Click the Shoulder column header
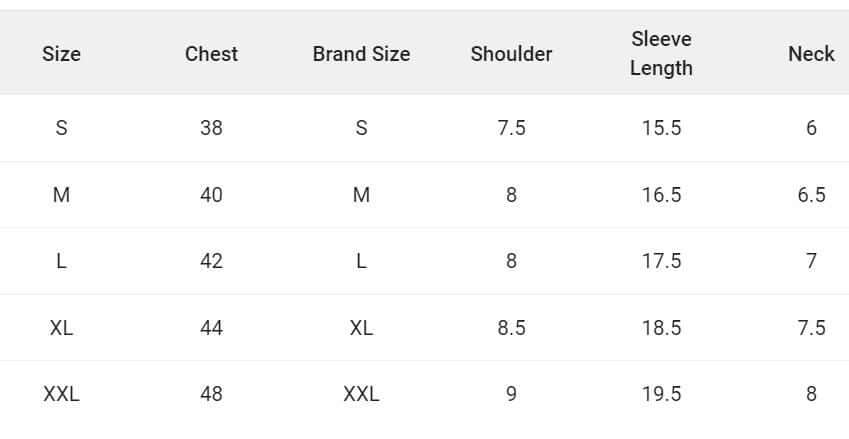The image size is (849, 439). [x=511, y=54]
